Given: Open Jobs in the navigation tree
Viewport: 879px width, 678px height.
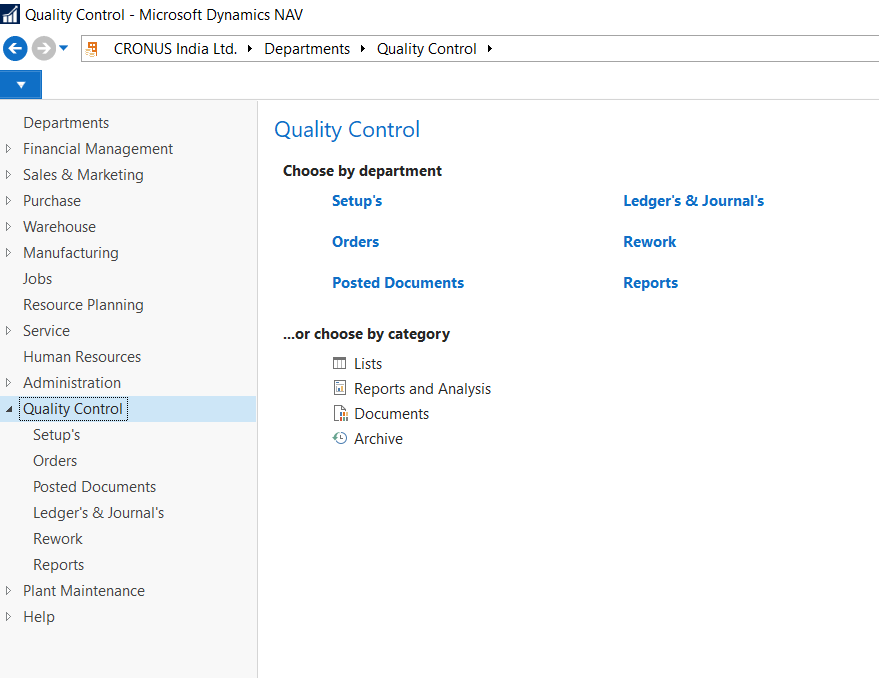Looking at the screenshot, I should pos(37,279).
